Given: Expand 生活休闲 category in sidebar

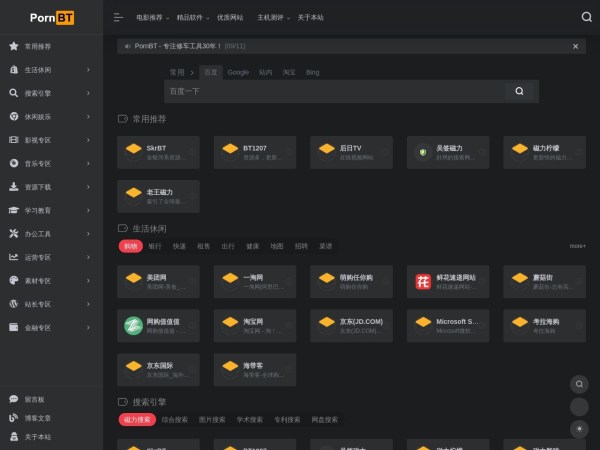Looking at the screenshot, I should click(50, 70).
